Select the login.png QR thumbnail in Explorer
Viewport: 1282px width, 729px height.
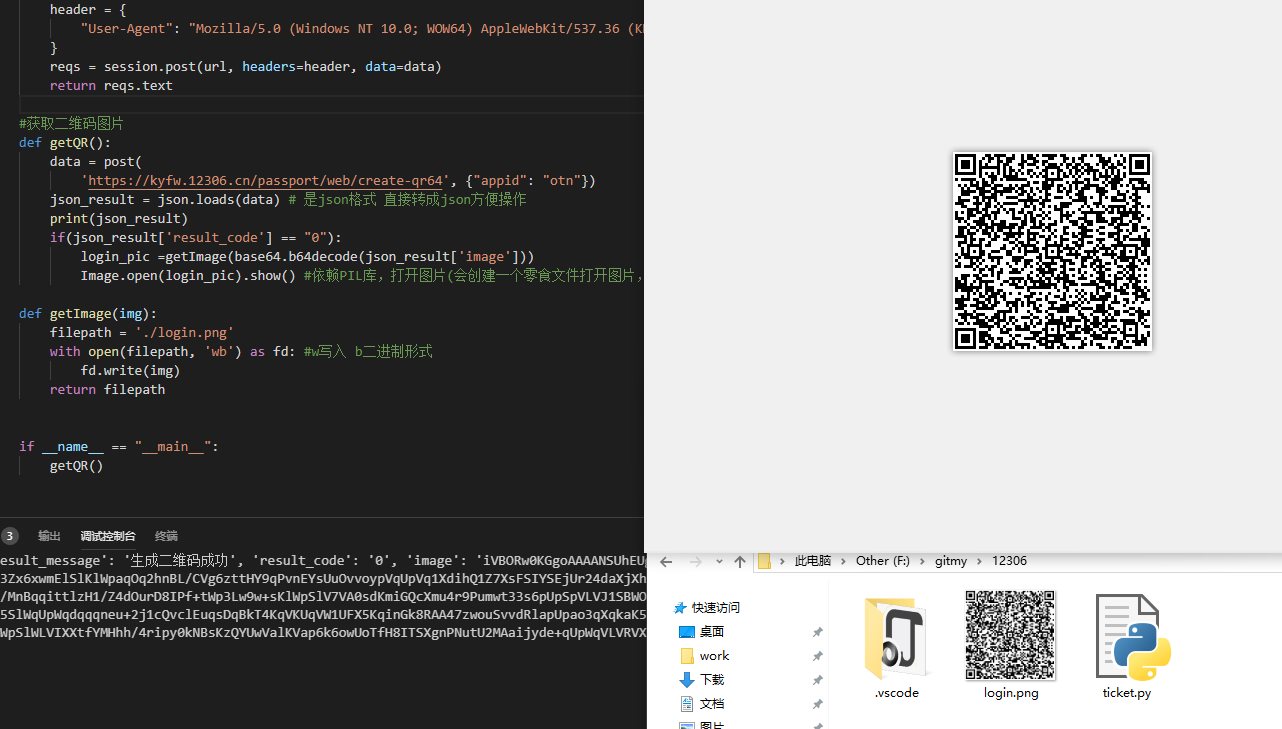(1010, 635)
